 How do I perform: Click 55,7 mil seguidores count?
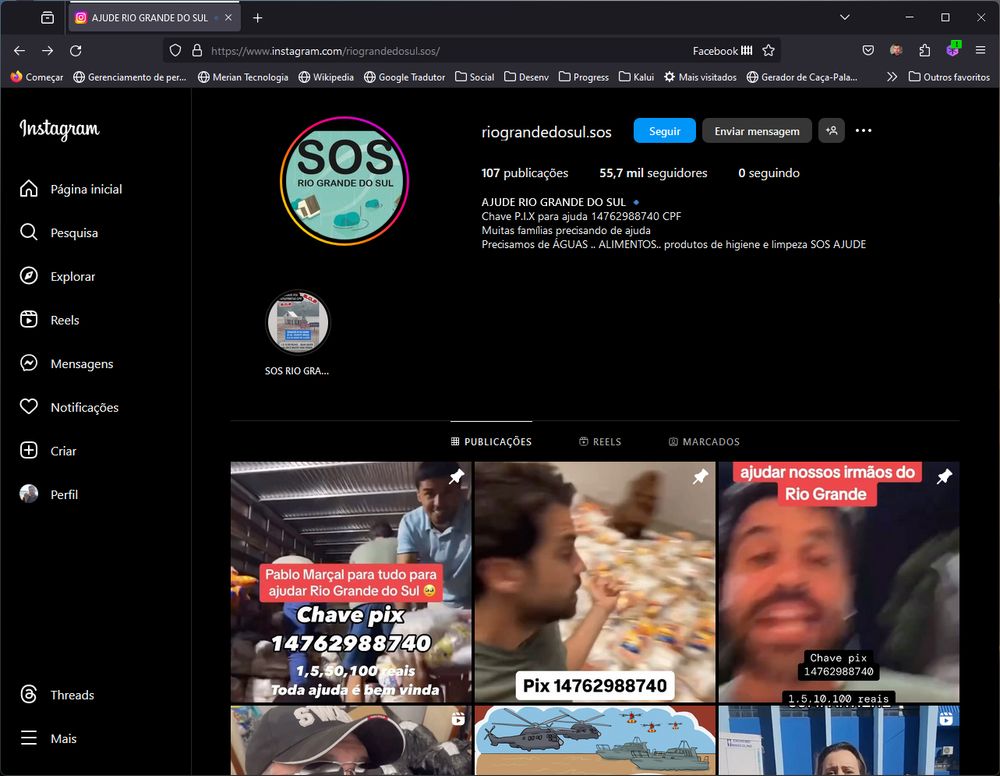coord(653,173)
